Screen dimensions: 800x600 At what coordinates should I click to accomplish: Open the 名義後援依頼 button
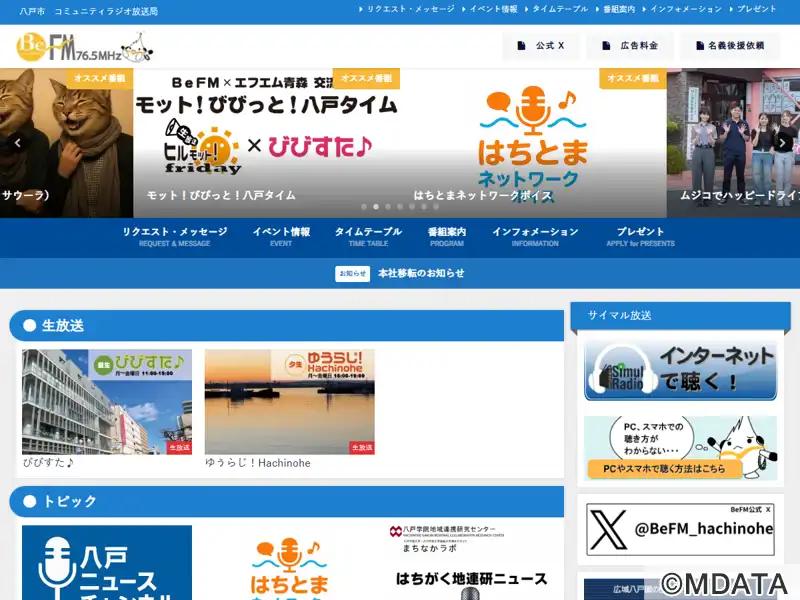[730, 46]
